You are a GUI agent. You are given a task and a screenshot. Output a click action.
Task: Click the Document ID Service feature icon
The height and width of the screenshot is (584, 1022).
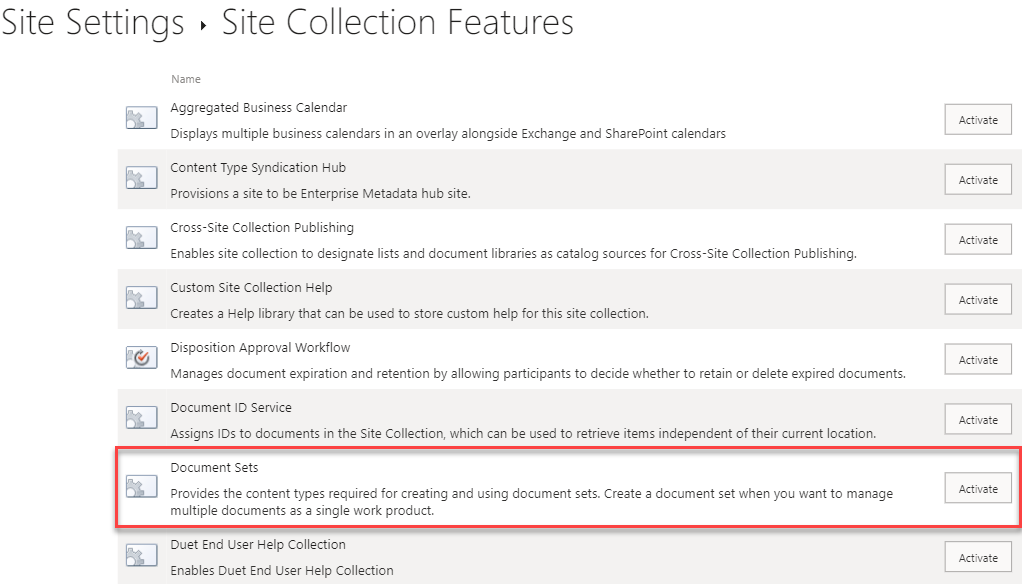click(x=140, y=418)
